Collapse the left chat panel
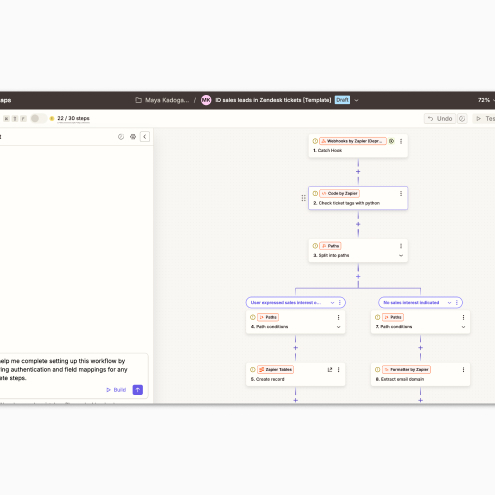 point(145,137)
